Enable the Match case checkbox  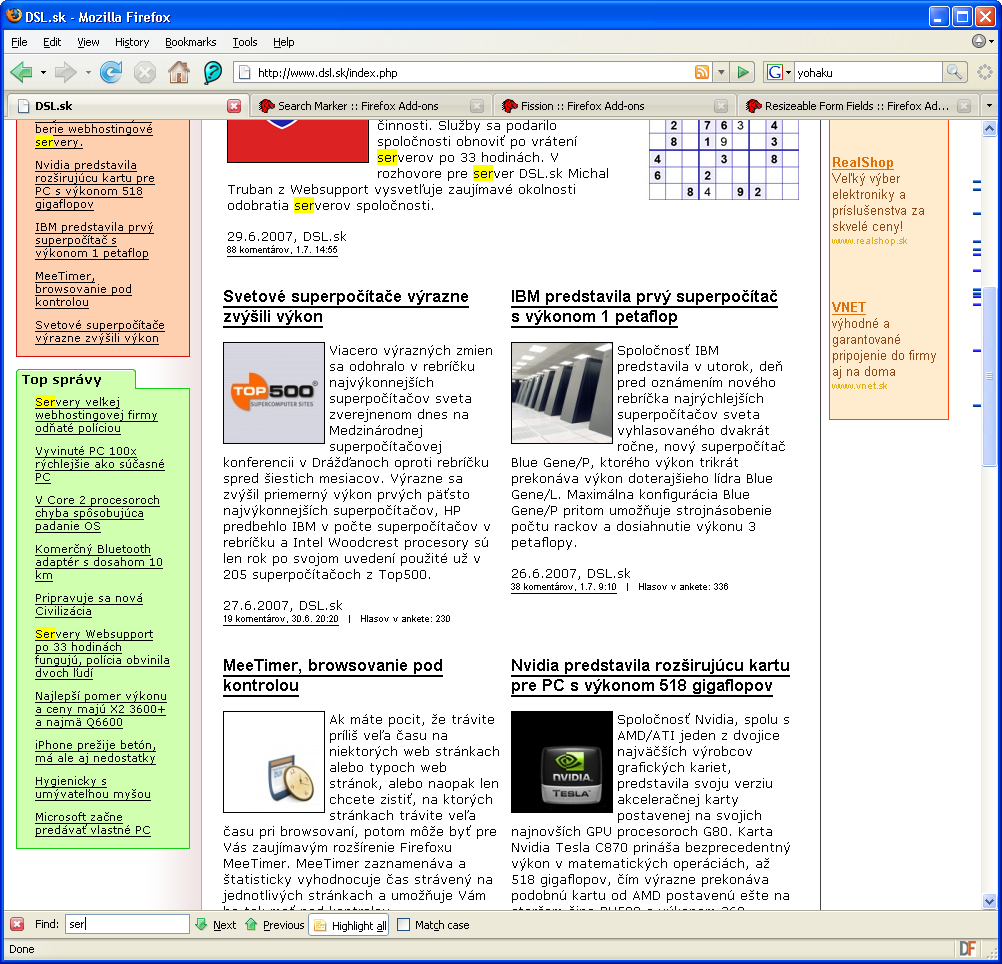[403, 924]
